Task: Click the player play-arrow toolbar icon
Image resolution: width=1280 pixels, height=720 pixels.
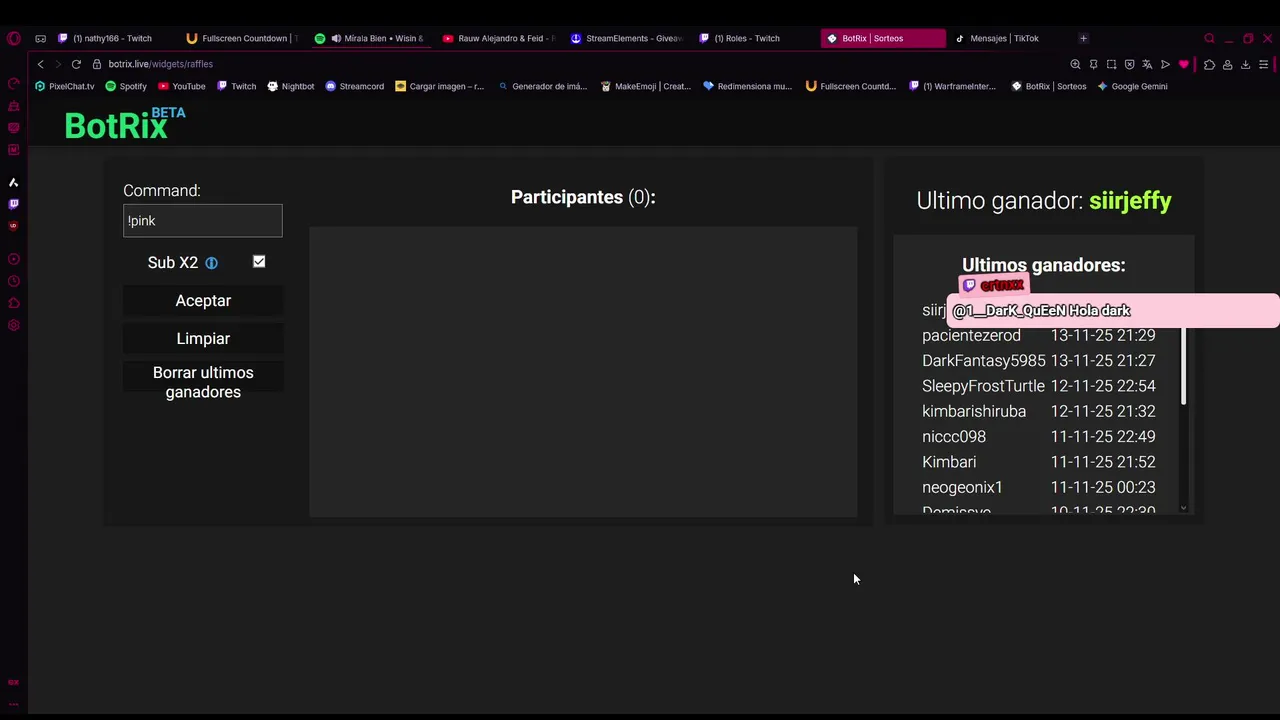Action: pos(1165,64)
